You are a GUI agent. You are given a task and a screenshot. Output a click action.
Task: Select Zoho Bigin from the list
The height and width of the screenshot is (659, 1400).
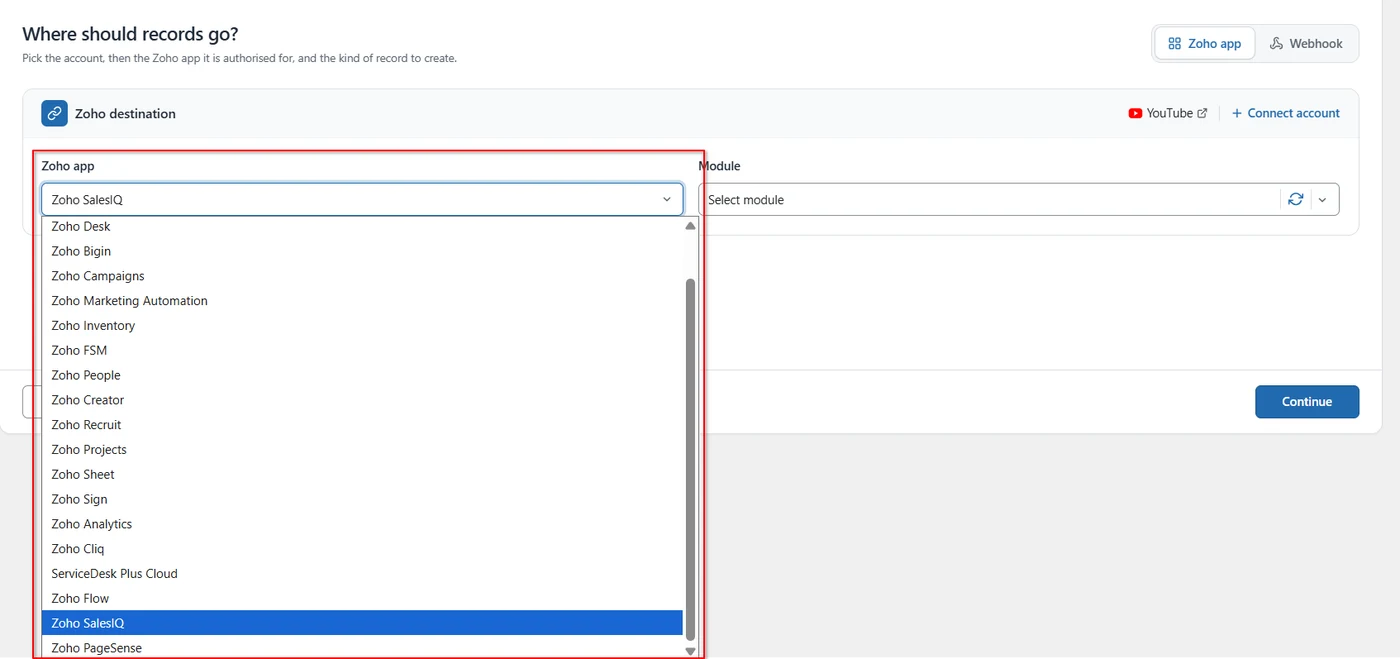click(362, 251)
